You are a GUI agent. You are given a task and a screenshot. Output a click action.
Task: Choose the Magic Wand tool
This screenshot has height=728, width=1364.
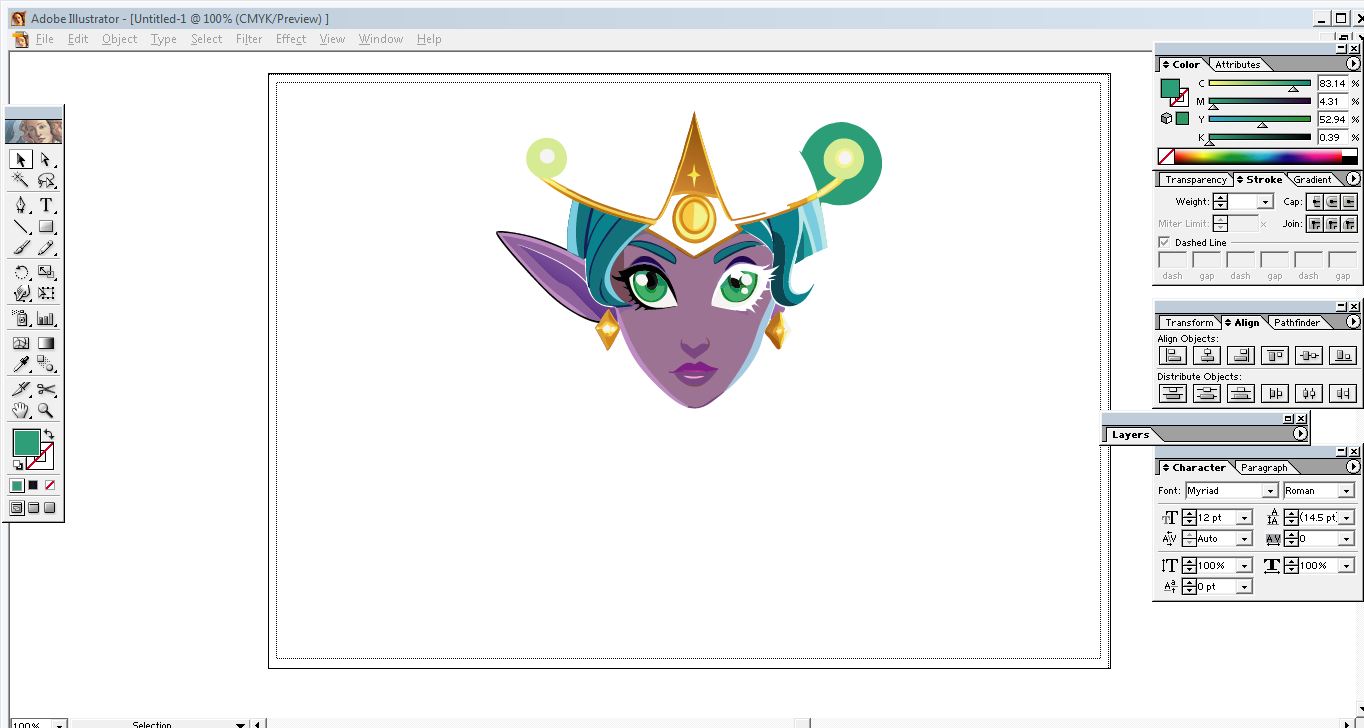[20, 181]
